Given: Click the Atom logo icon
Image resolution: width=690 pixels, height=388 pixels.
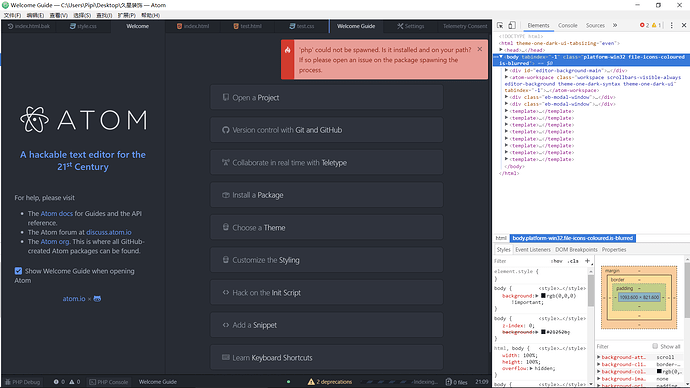Looking at the screenshot, I should tap(34, 120).
